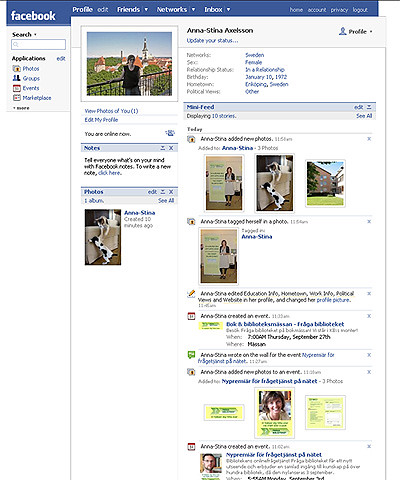Viewport: 400px width, 480px height.
Task: Focus the Search input field
Action: click(38, 44)
